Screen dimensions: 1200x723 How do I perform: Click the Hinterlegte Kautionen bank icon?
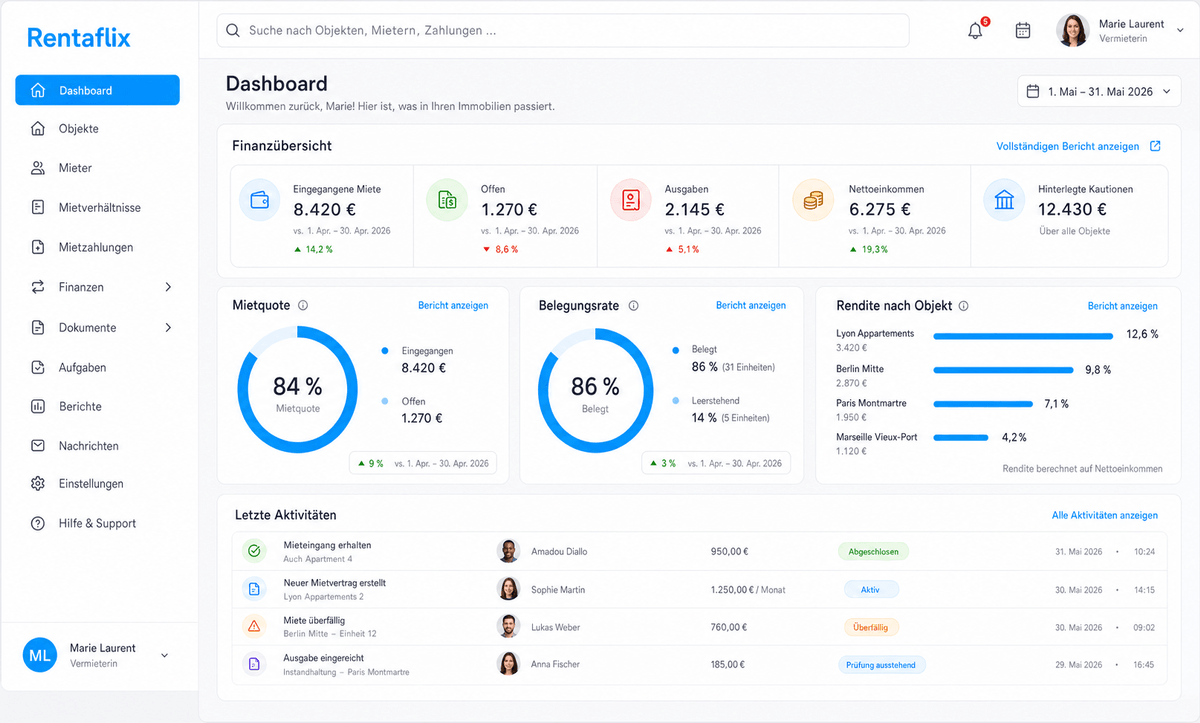[x=1004, y=200]
